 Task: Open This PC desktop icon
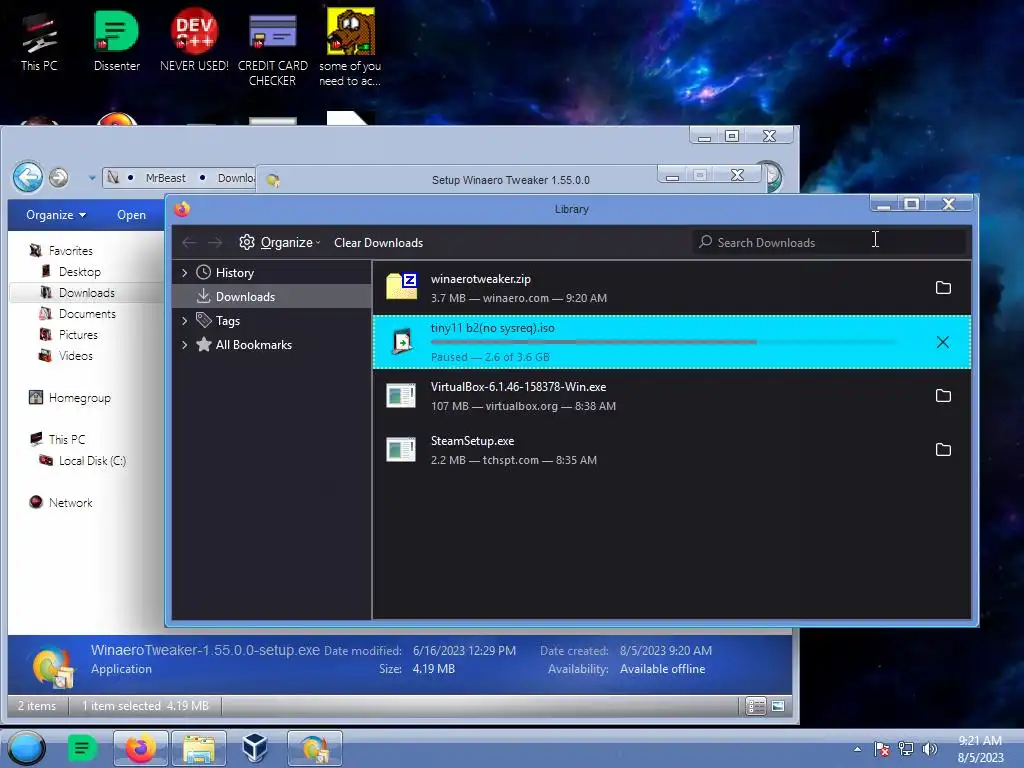39,40
